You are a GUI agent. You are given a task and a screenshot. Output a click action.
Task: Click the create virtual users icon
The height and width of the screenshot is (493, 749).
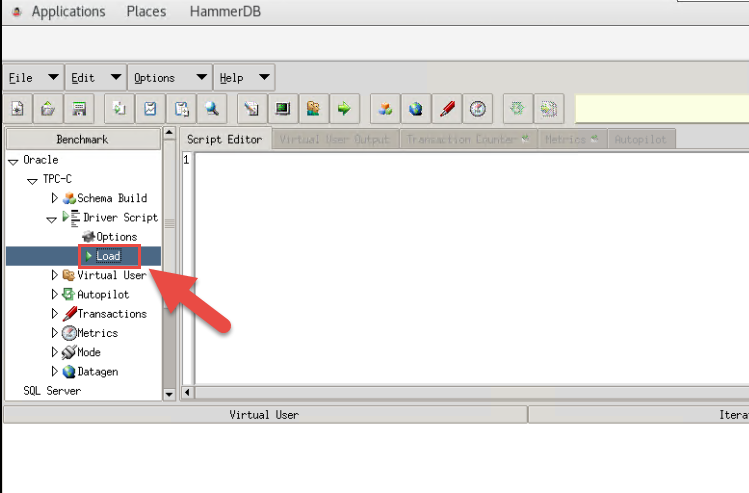314,109
